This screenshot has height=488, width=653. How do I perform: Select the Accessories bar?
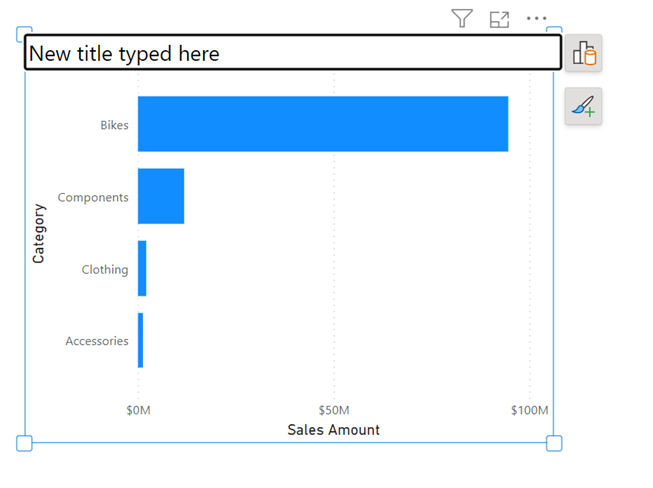pyautogui.click(x=141, y=340)
